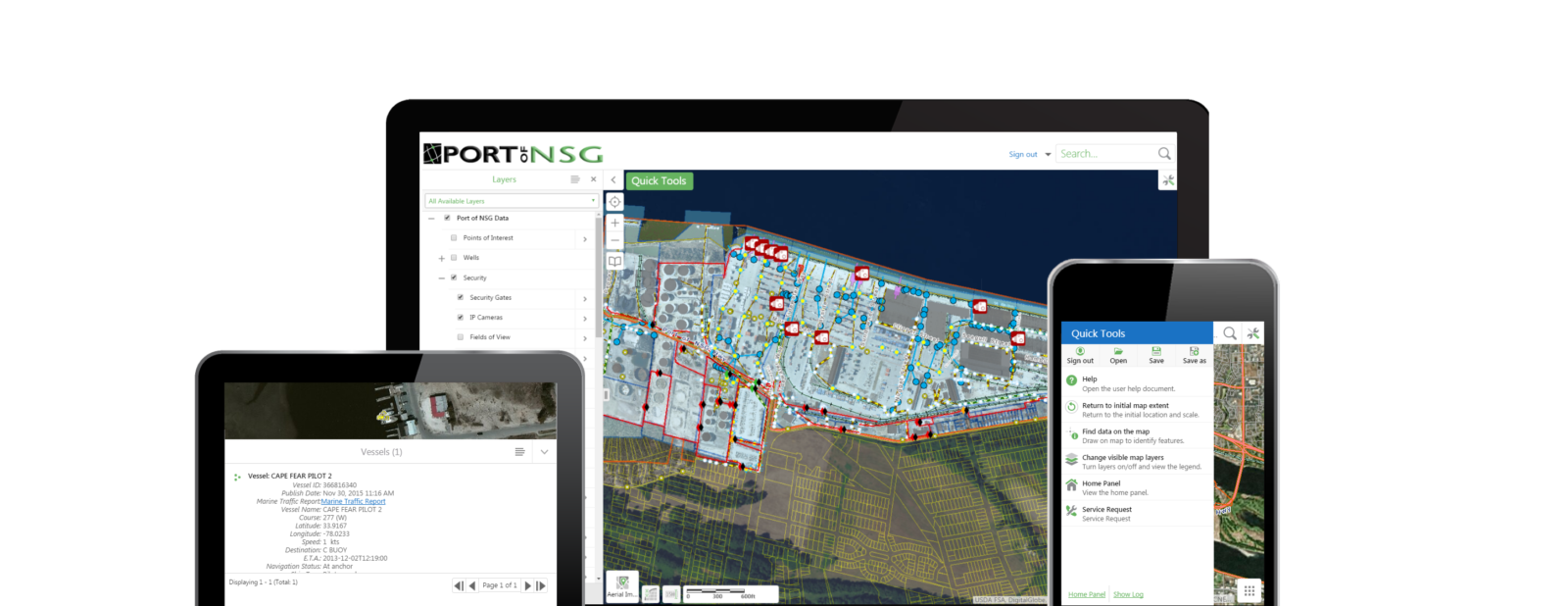The height and width of the screenshot is (606, 1568).
Task: Collapse the Security layer group
Action: coord(441,278)
